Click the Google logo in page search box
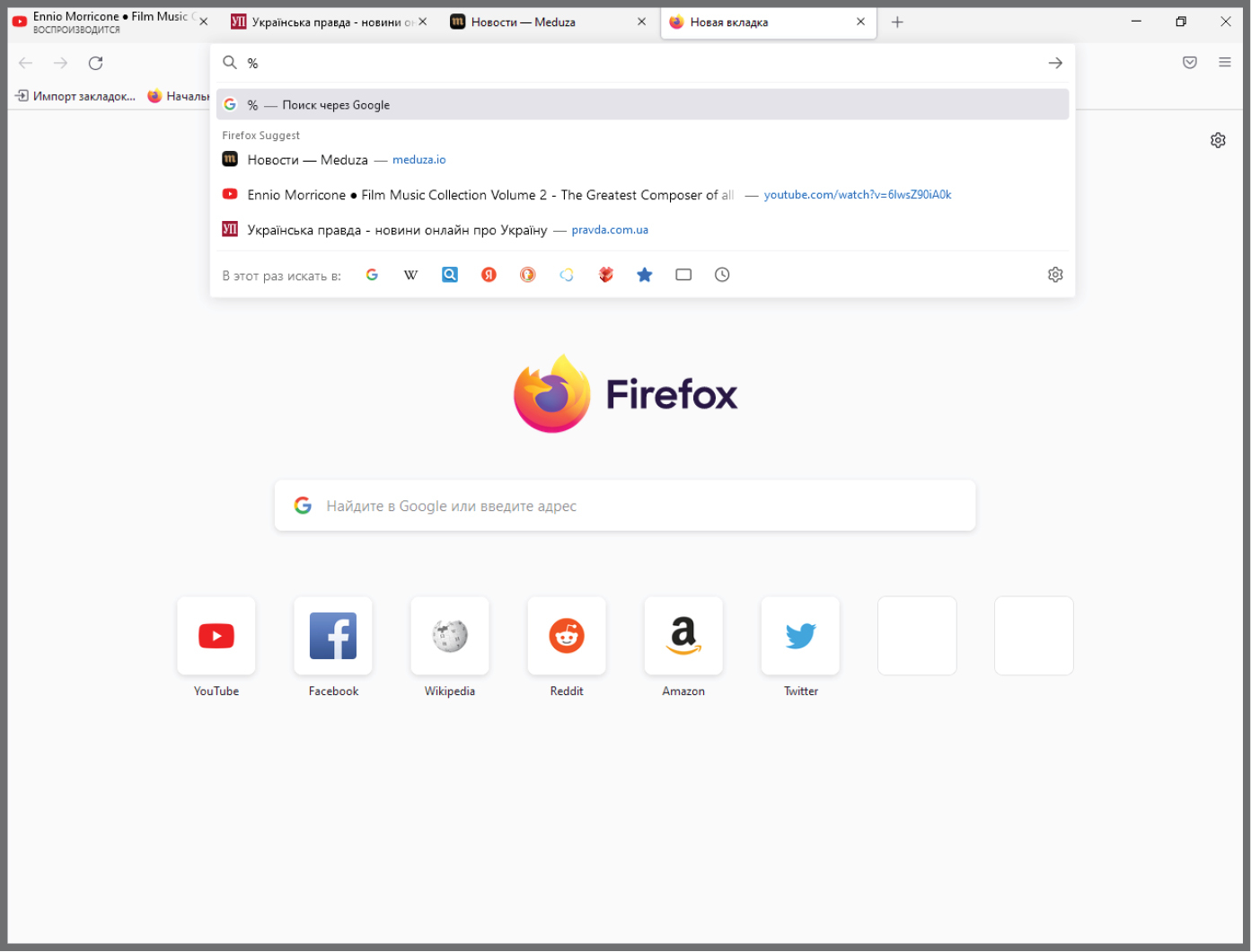This screenshot has height=952, width=1251. point(304,506)
